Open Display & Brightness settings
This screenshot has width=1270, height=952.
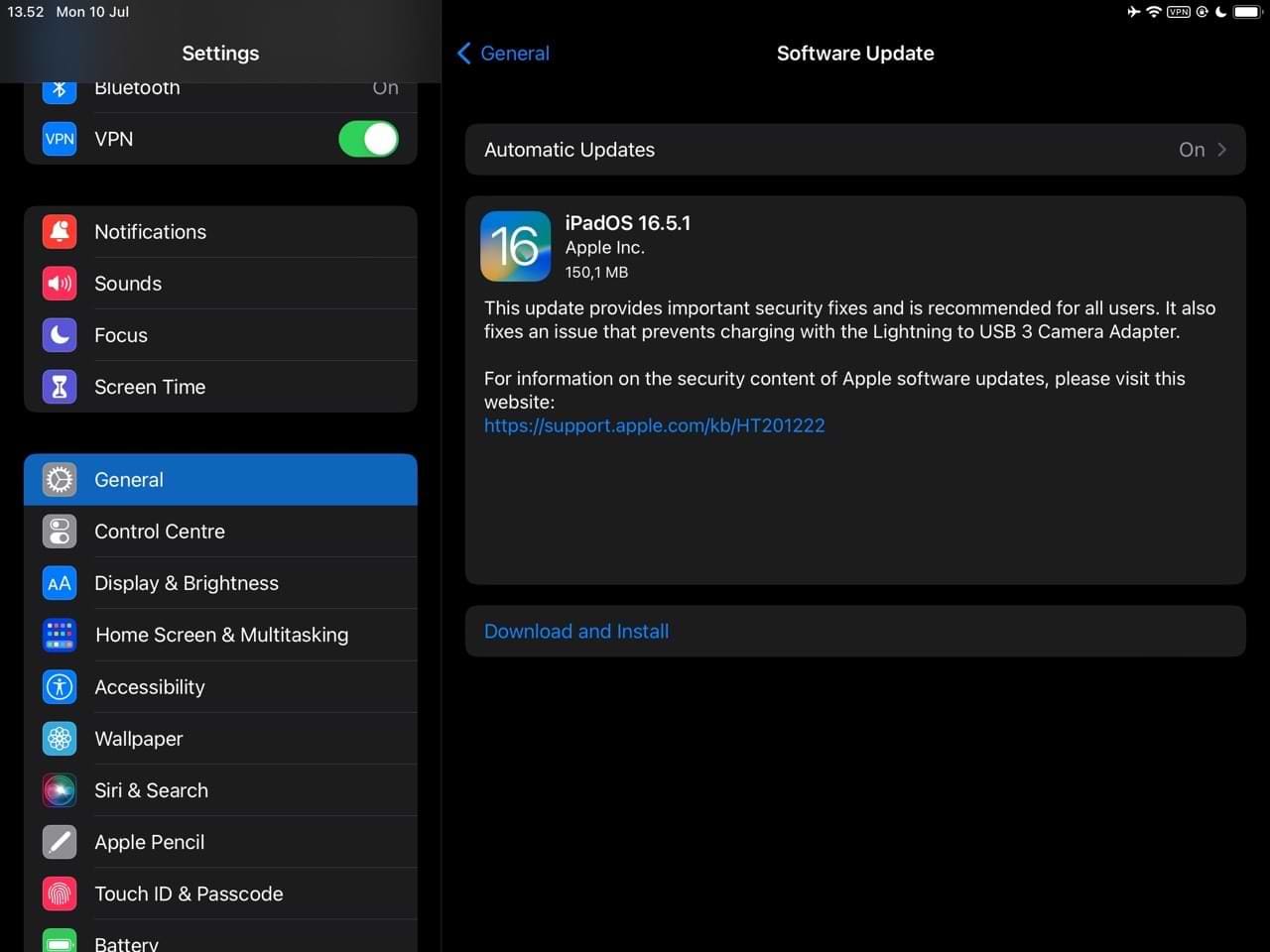tap(220, 583)
